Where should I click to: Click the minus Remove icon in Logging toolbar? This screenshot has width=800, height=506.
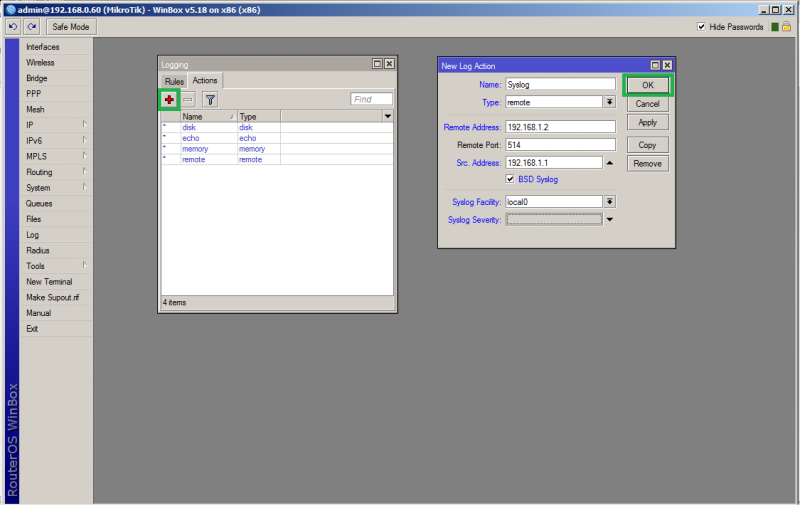(x=187, y=99)
